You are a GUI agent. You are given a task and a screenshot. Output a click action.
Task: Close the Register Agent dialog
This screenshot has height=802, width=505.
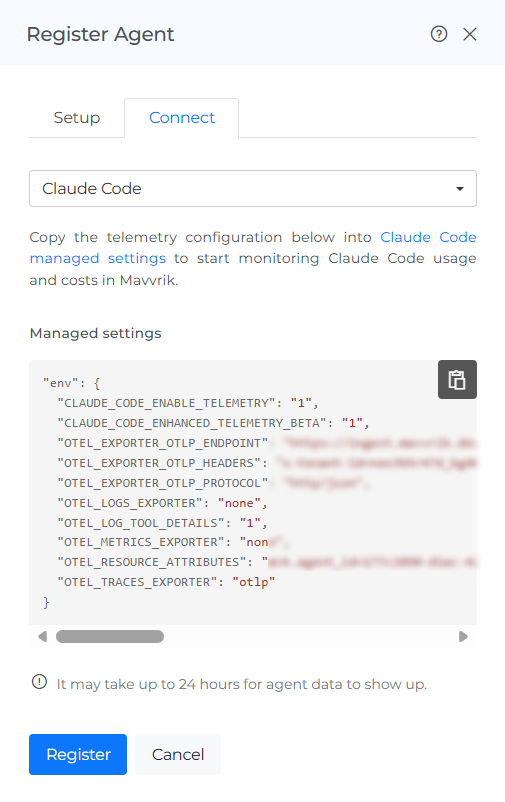pyautogui.click(x=470, y=34)
